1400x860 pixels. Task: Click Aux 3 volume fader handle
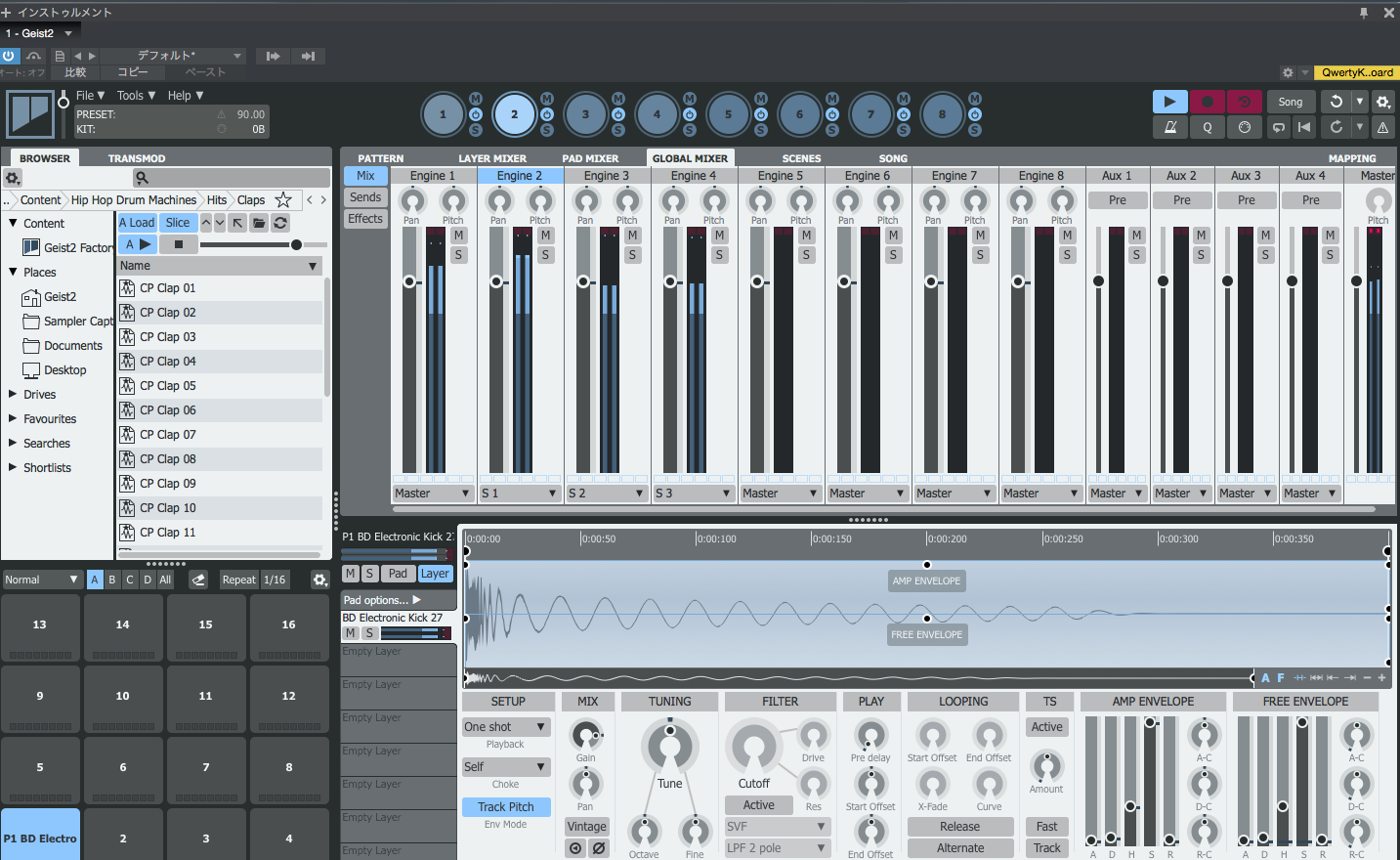[x=1227, y=281]
